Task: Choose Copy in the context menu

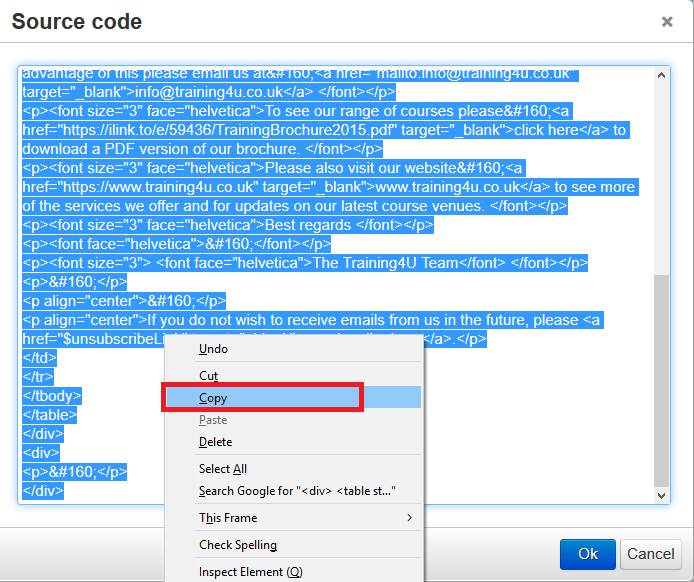Action: tap(293, 397)
